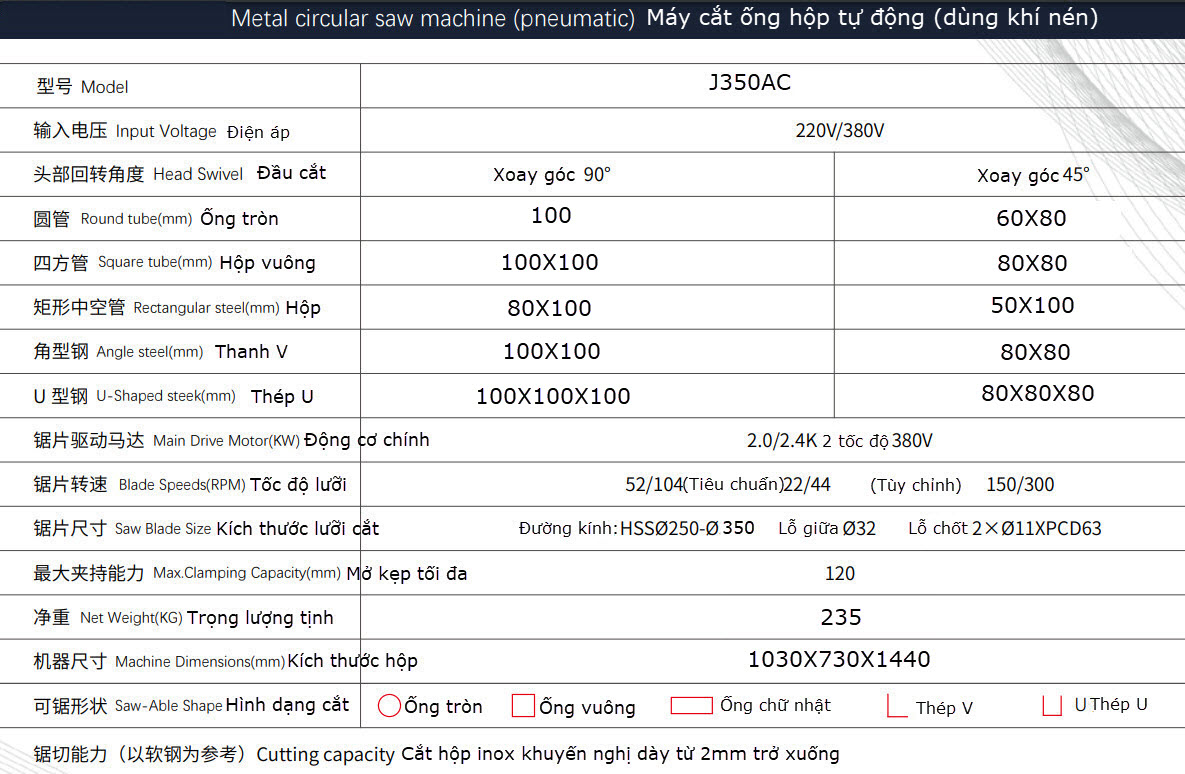Click the Rectangular steel 50X100 value
Viewport: 1185px width, 774px height.
click(x=1032, y=306)
